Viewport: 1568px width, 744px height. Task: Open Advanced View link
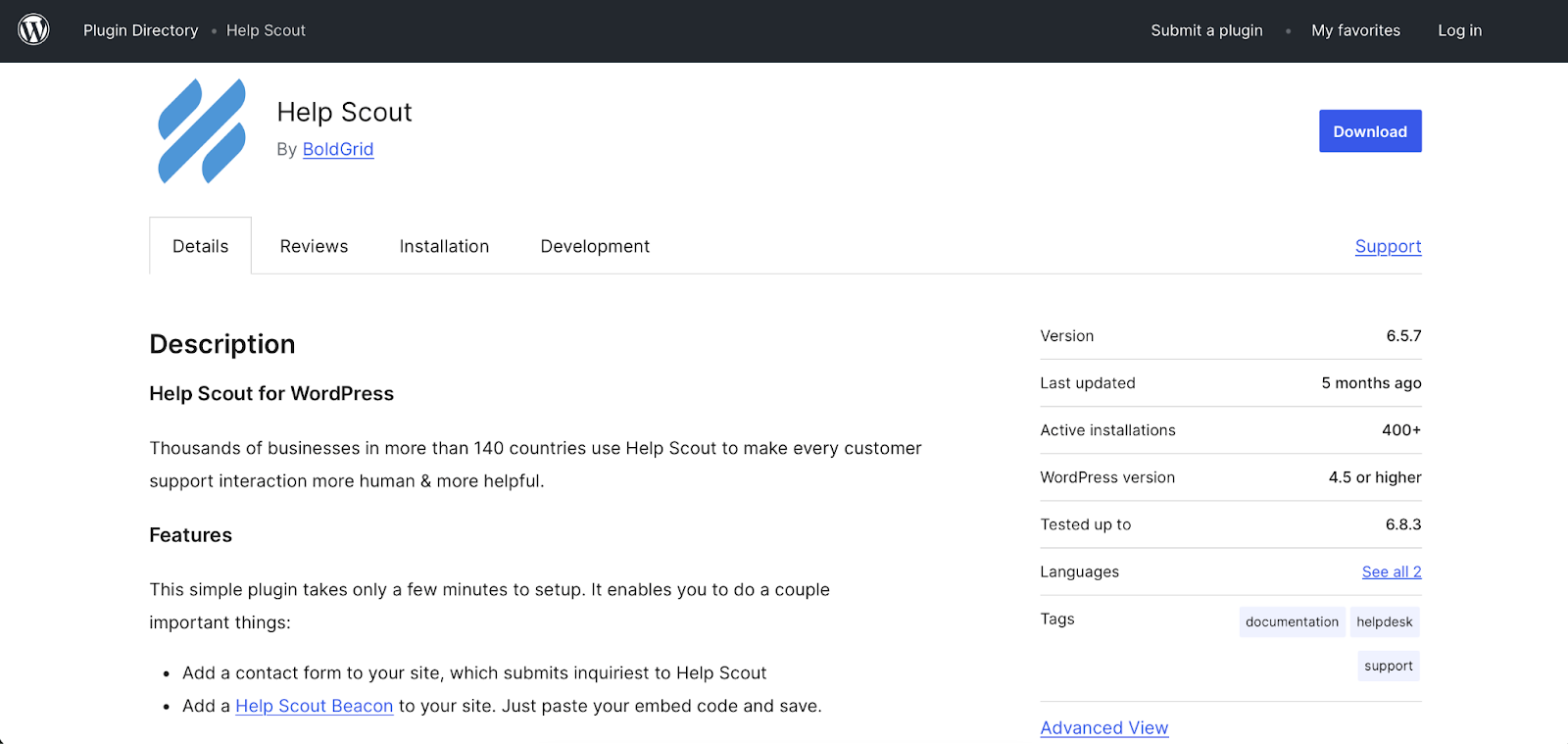pyautogui.click(x=1103, y=727)
